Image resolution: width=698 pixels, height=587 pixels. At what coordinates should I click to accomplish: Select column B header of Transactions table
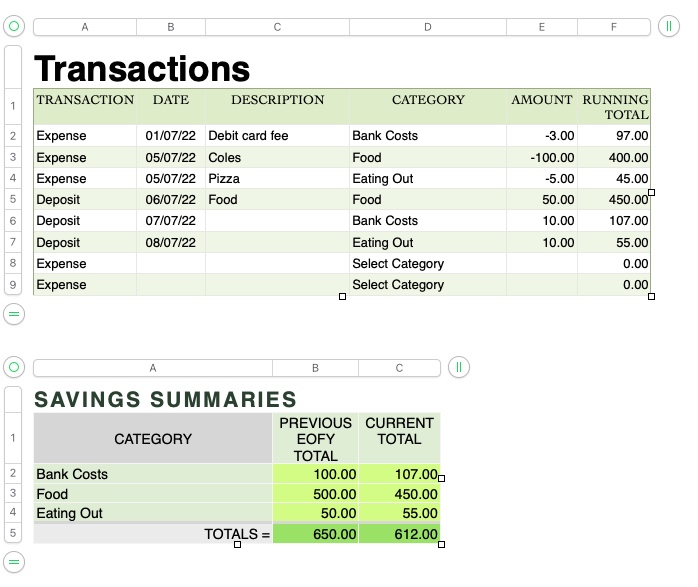coord(171,27)
